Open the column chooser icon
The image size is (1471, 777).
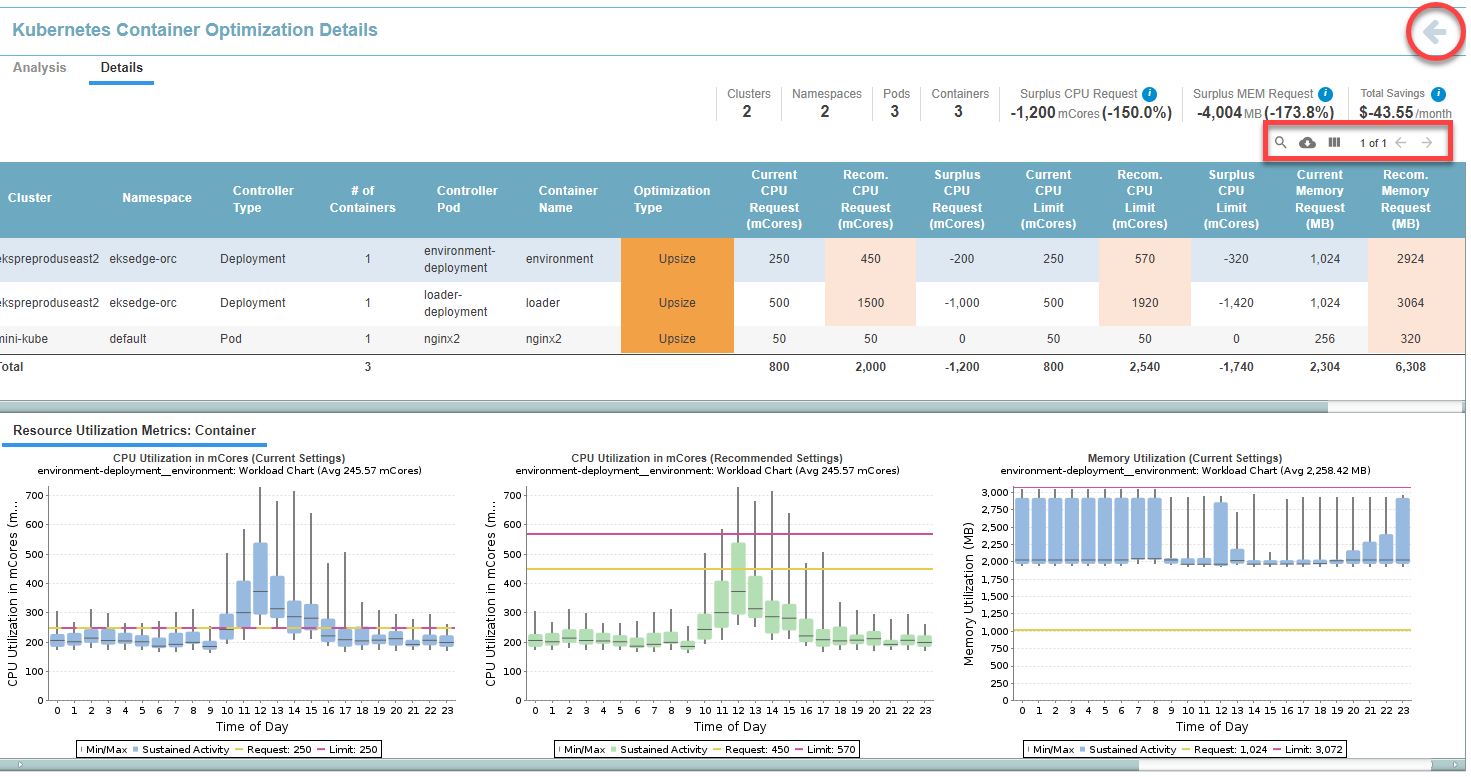[1334, 143]
